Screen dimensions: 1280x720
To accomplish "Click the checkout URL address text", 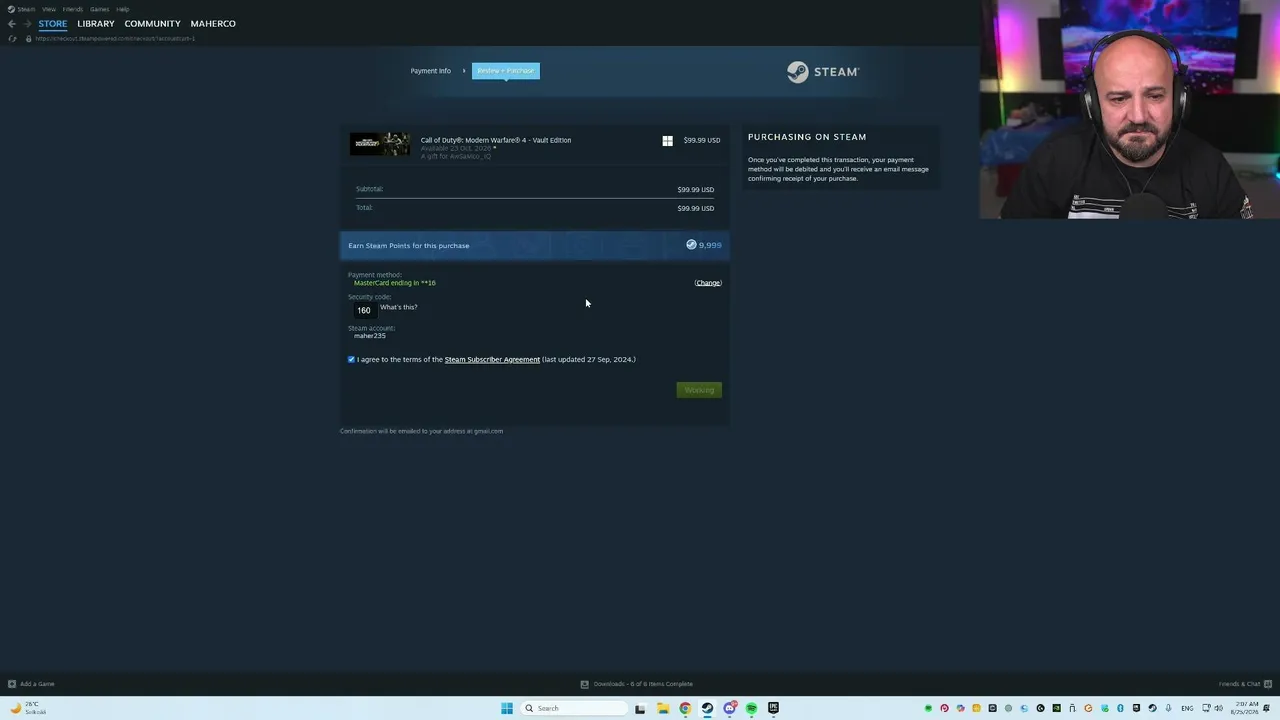I will coord(115,39).
